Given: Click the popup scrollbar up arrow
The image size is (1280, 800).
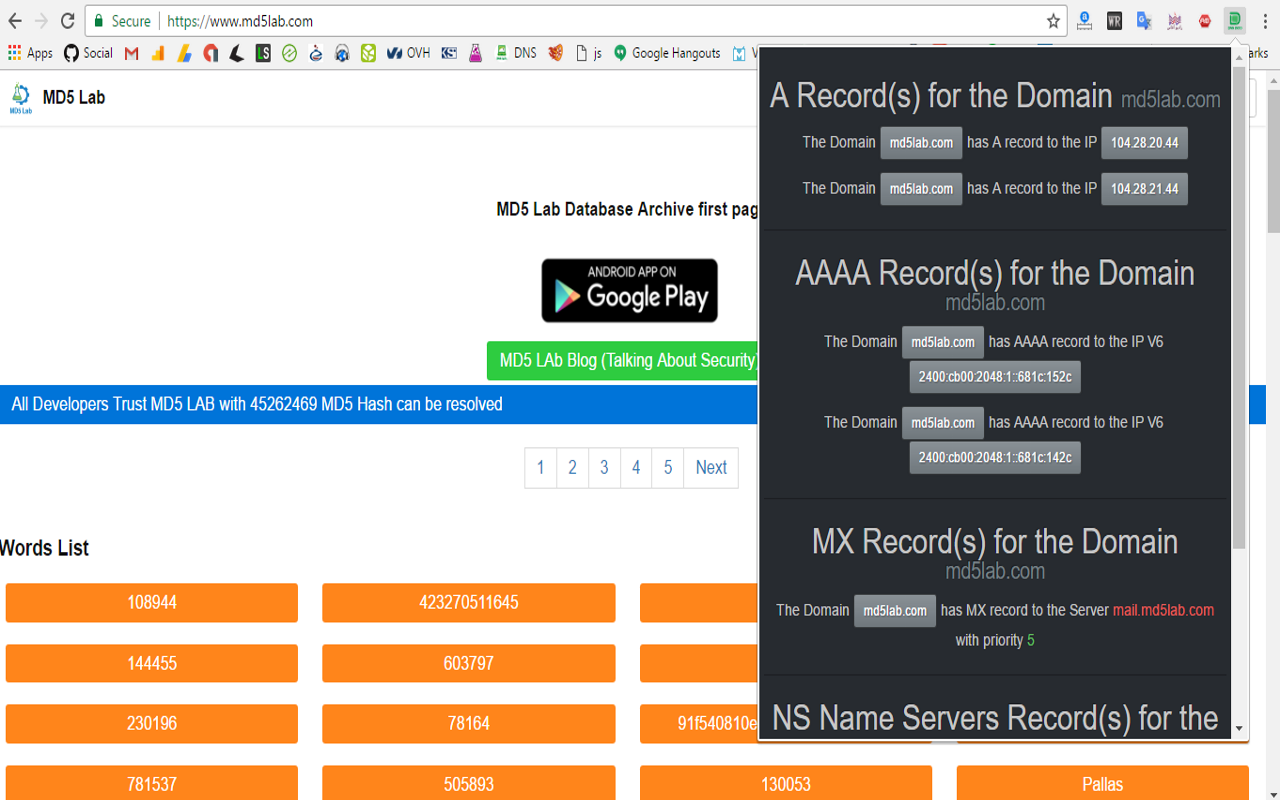Looking at the screenshot, I should [x=1239, y=57].
